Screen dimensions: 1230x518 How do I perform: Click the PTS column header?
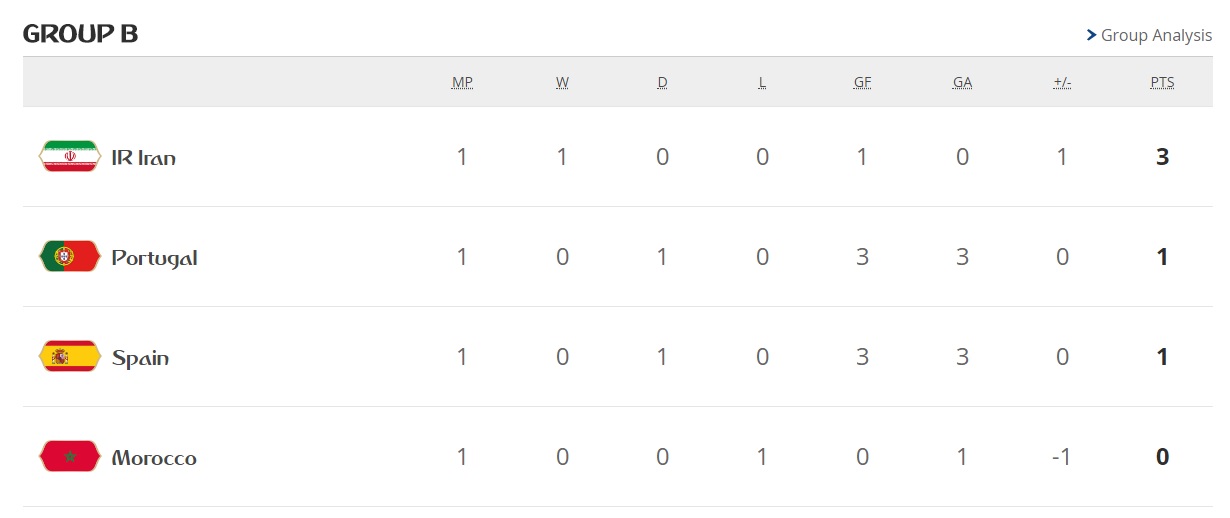coord(1162,82)
